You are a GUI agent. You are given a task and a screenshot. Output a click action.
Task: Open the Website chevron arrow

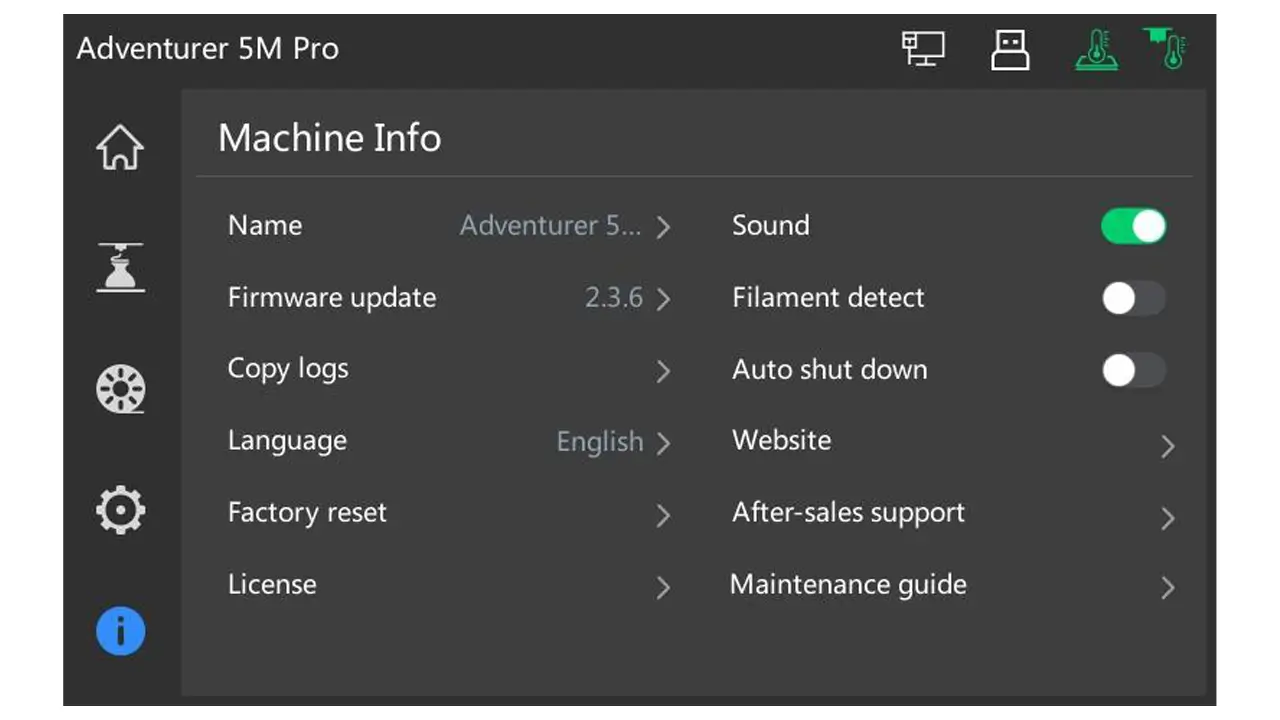click(1167, 446)
